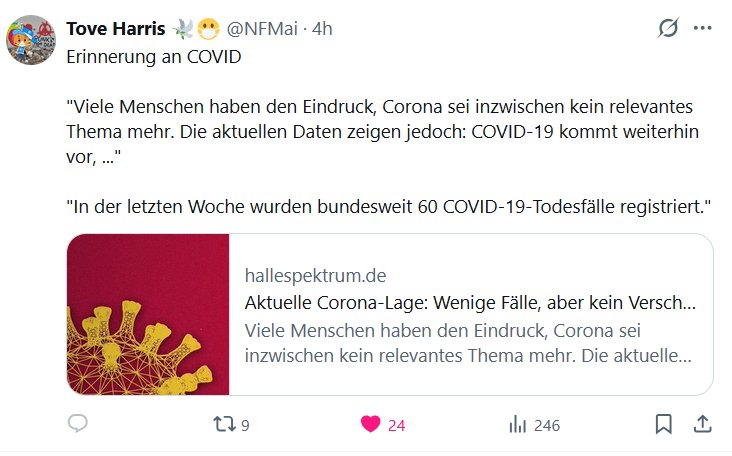This screenshot has height=456, width=732.
Task: Click the like count 24
Action: 396,426
